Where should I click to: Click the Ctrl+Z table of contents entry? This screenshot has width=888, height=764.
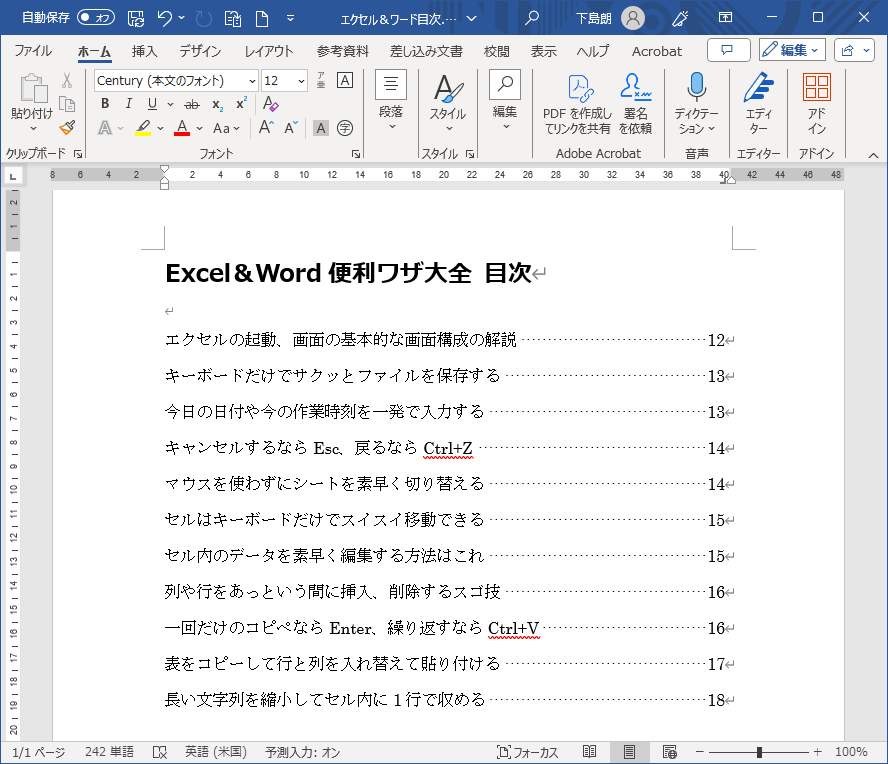pyautogui.click(x=320, y=448)
